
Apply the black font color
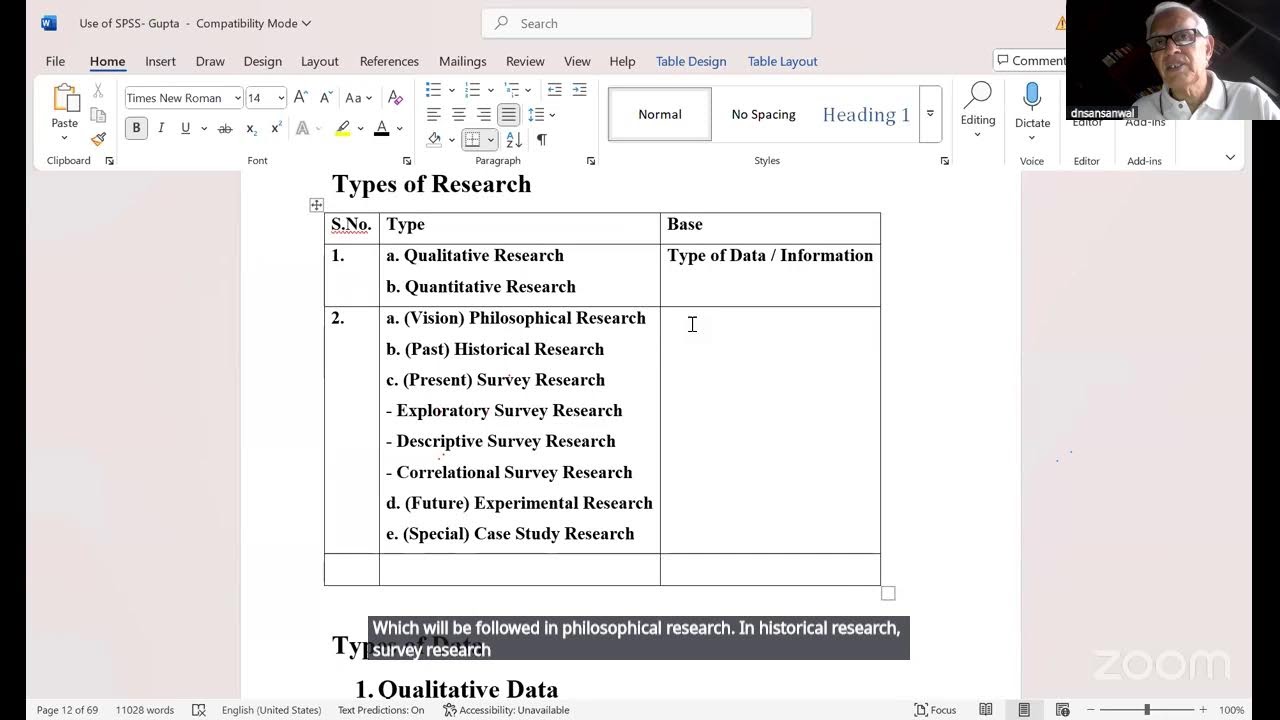[x=381, y=128]
